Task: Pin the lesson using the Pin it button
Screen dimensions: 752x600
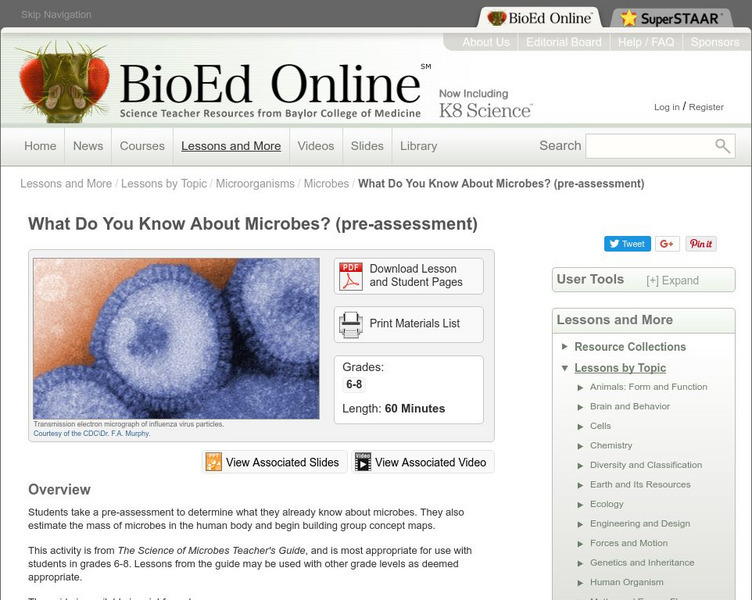Action: tap(701, 244)
